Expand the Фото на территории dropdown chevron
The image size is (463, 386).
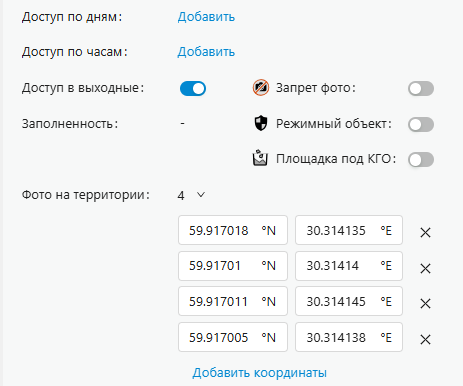(x=201, y=195)
